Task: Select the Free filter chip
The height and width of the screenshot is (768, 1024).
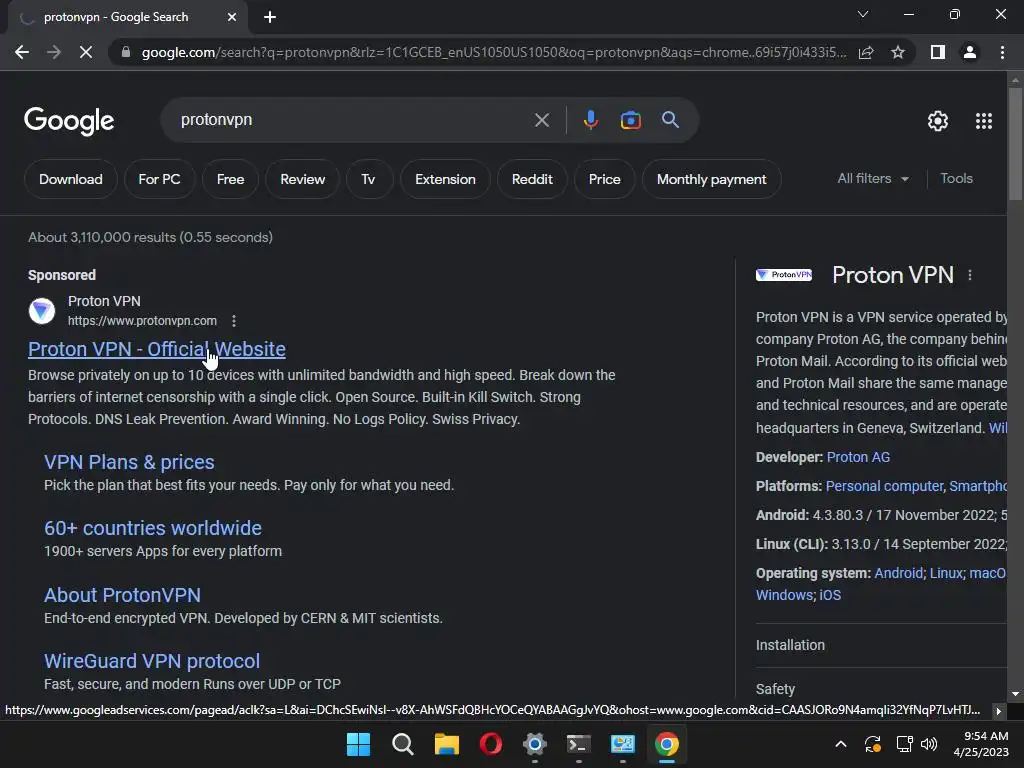Action: 231,179
